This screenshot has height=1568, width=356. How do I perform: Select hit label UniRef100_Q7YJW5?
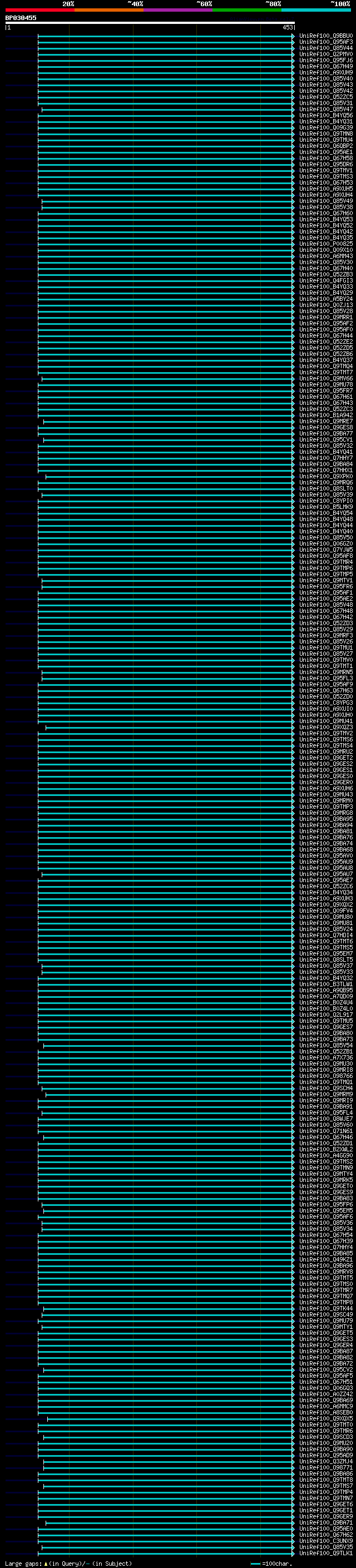click(x=326, y=550)
